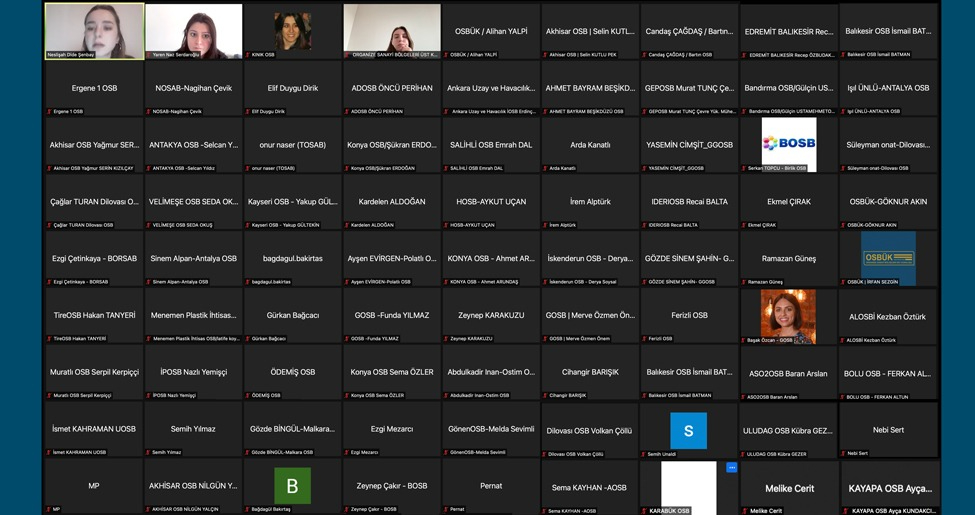Select the GOSB -Funda YILMAZ tile
Viewport: 975px width, 515px height.
point(392,315)
